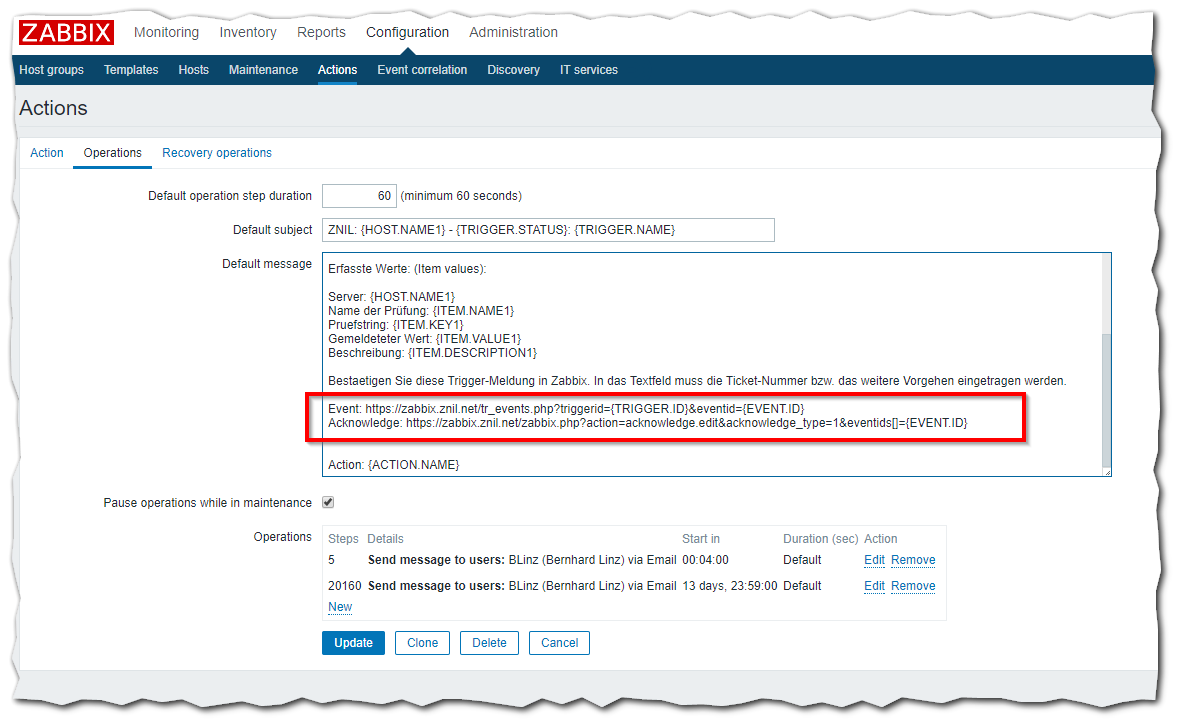Add a New operation
Image resolution: width=1180 pixels, height=726 pixels.
coord(340,607)
